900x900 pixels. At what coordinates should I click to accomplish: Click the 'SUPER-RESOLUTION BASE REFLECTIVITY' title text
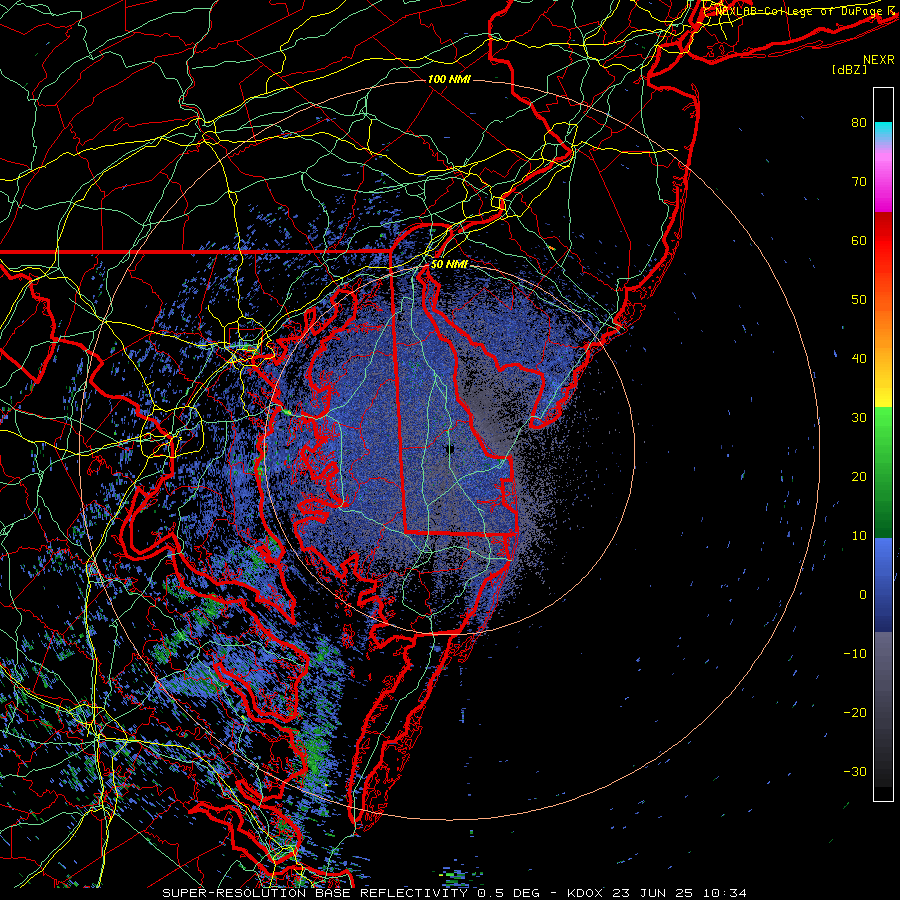point(315,893)
